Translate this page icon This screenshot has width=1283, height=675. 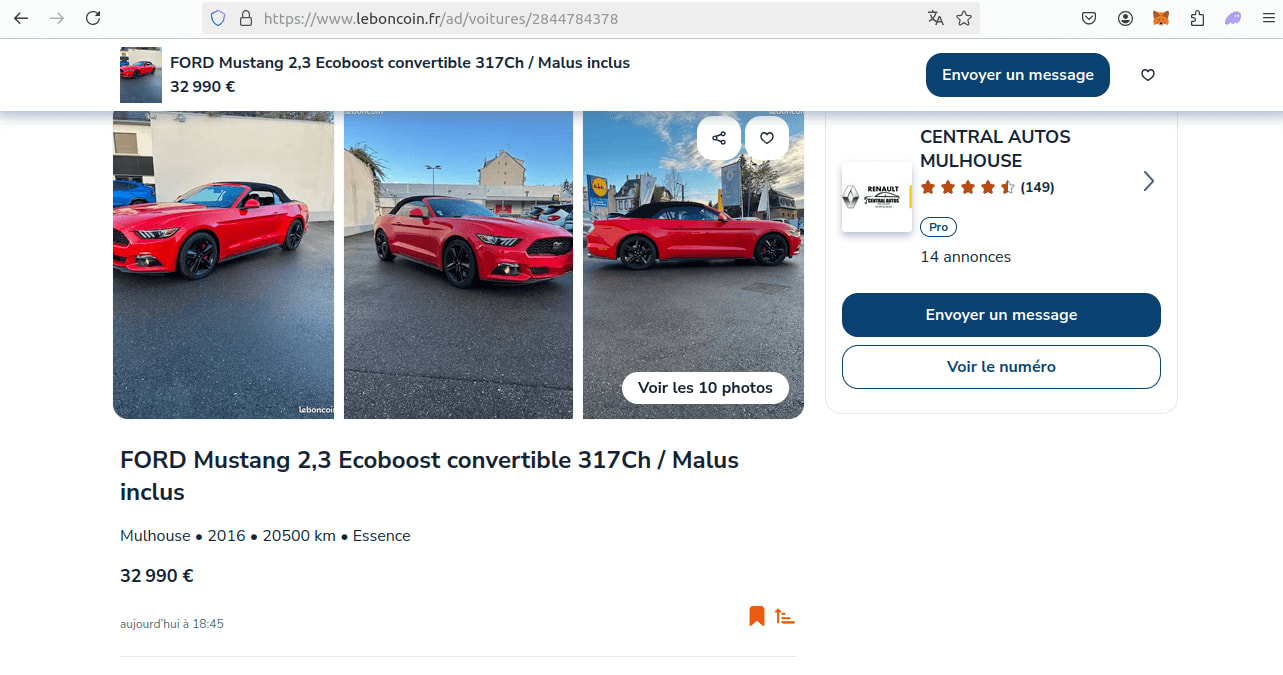tap(935, 18)
